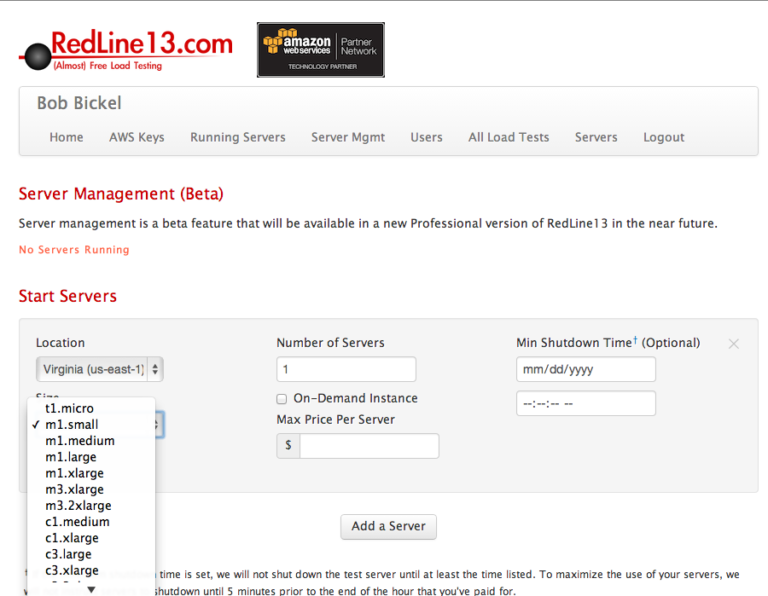Pick m3.2xlarge from the size options
Image resolution: width=768 pixels, height=596 pixels.
tap(91, 505)
